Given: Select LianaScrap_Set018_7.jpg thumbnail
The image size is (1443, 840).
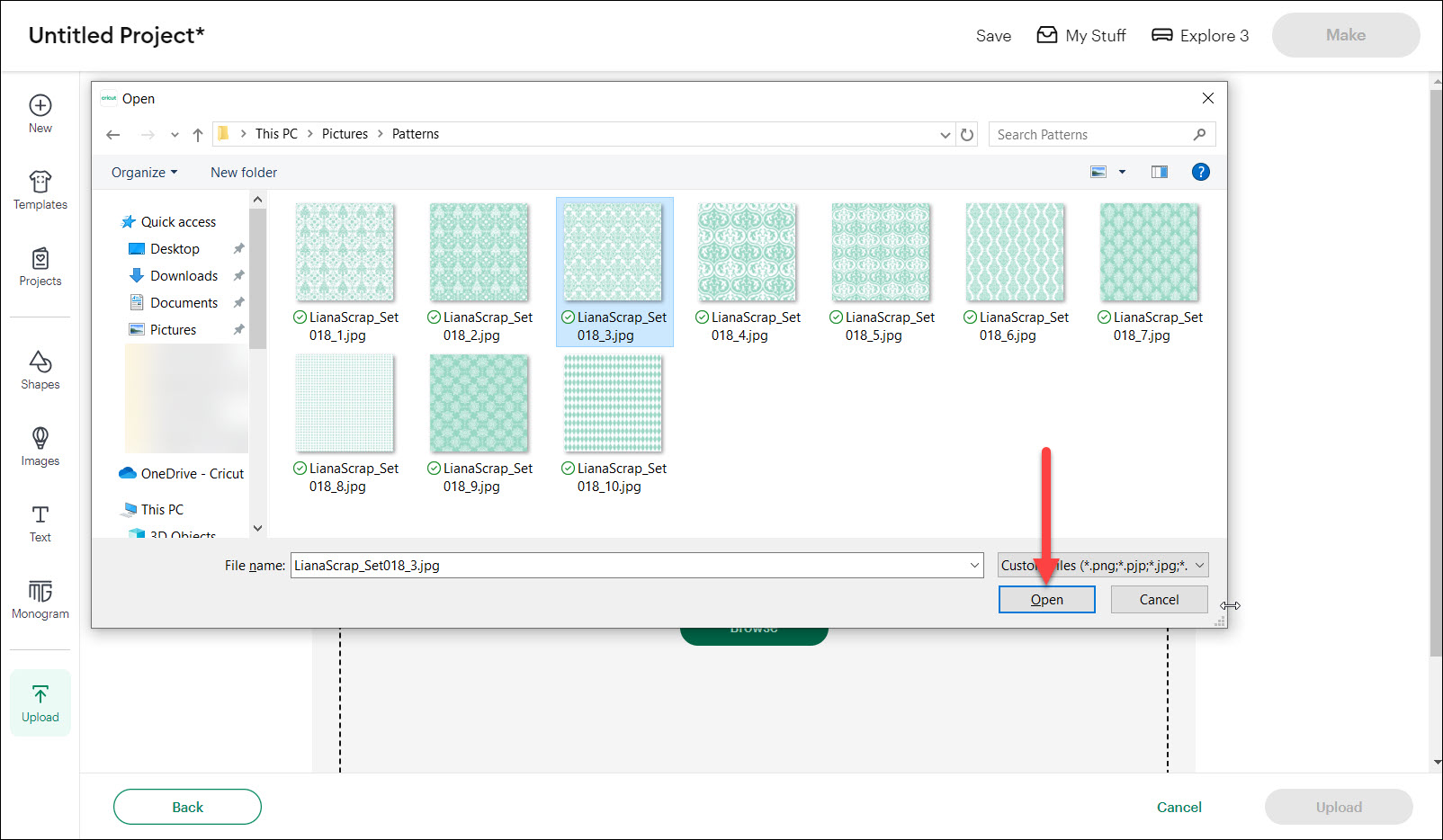Looking at the screenshot, I should tap(1149, 253).
